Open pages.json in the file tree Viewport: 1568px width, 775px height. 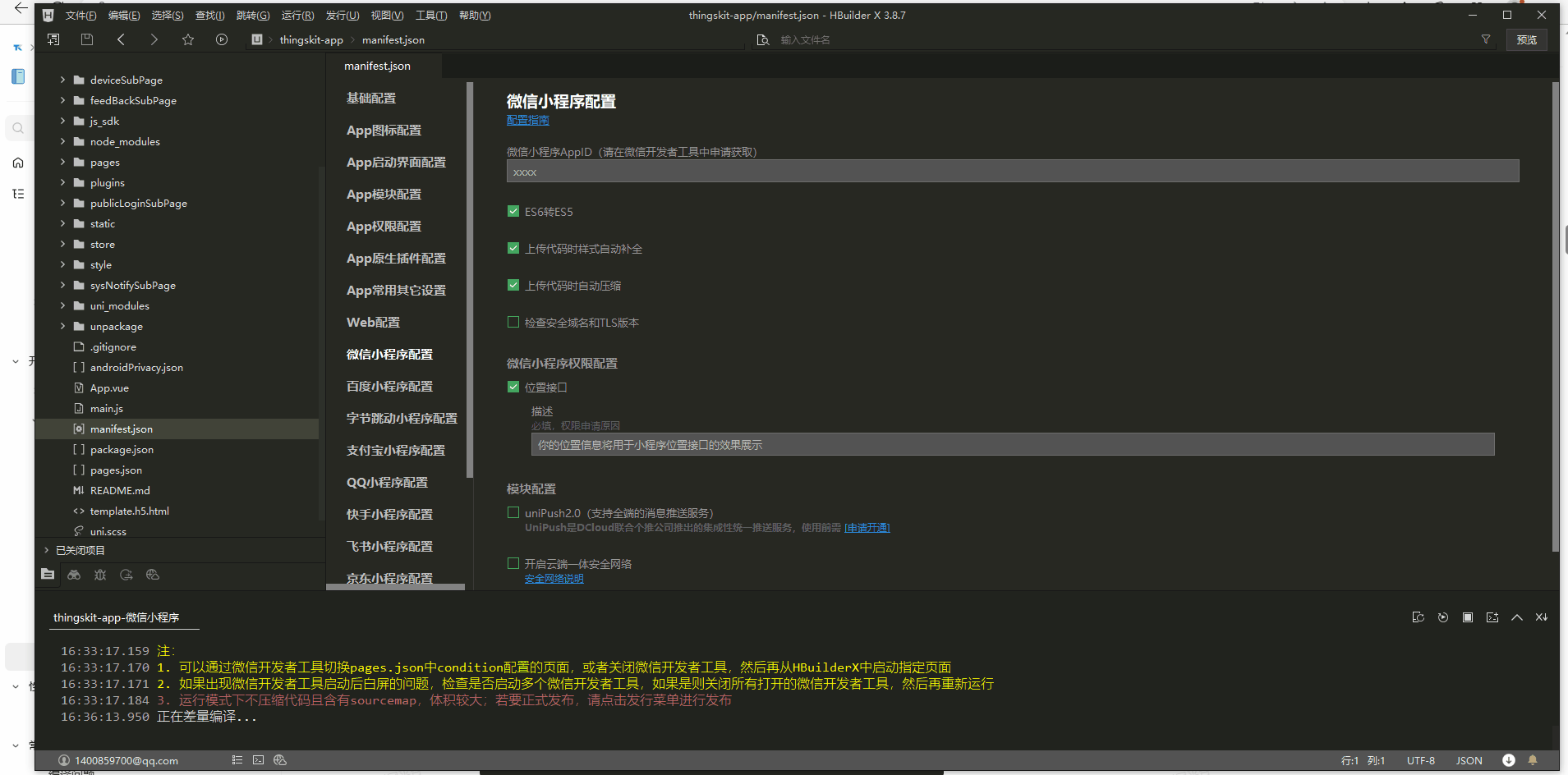pyautogui.click(x=116, y=470)
